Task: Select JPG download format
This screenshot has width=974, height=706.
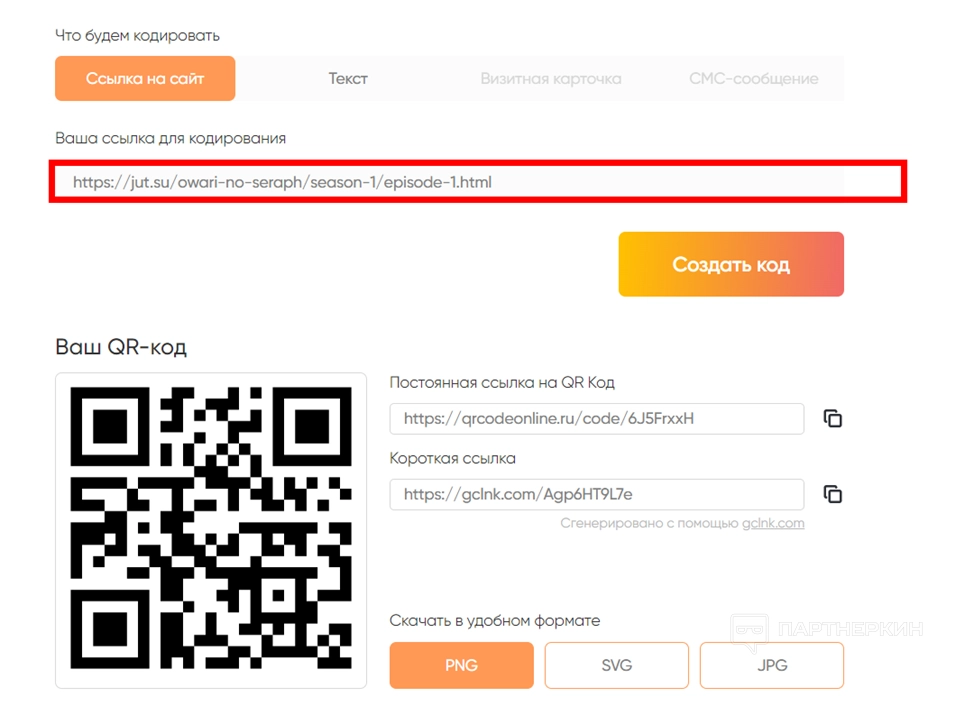Action: coord(771,665)
